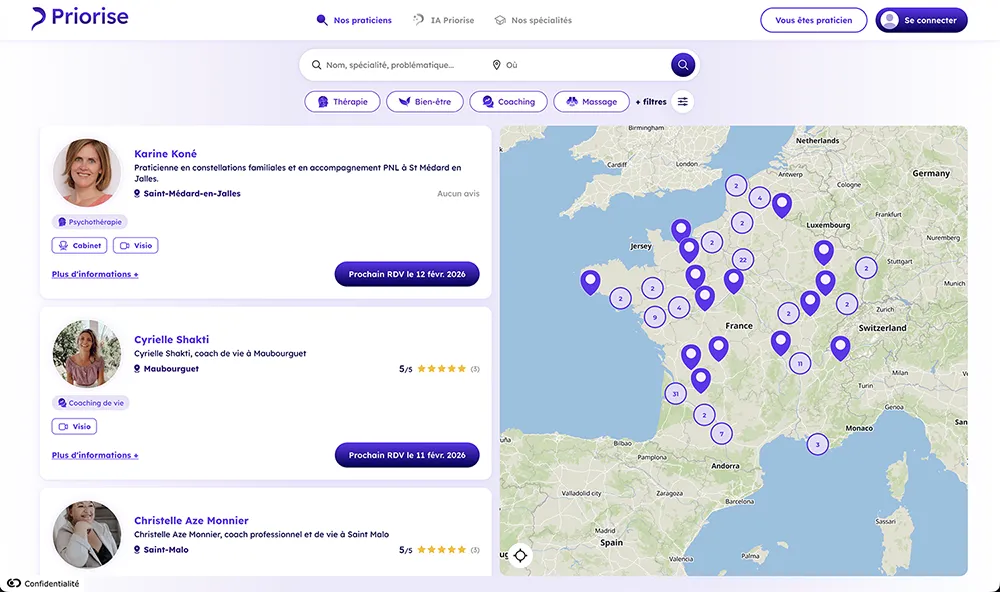Book Prochain RDV le 11 févr. 2026

(407, 455)
